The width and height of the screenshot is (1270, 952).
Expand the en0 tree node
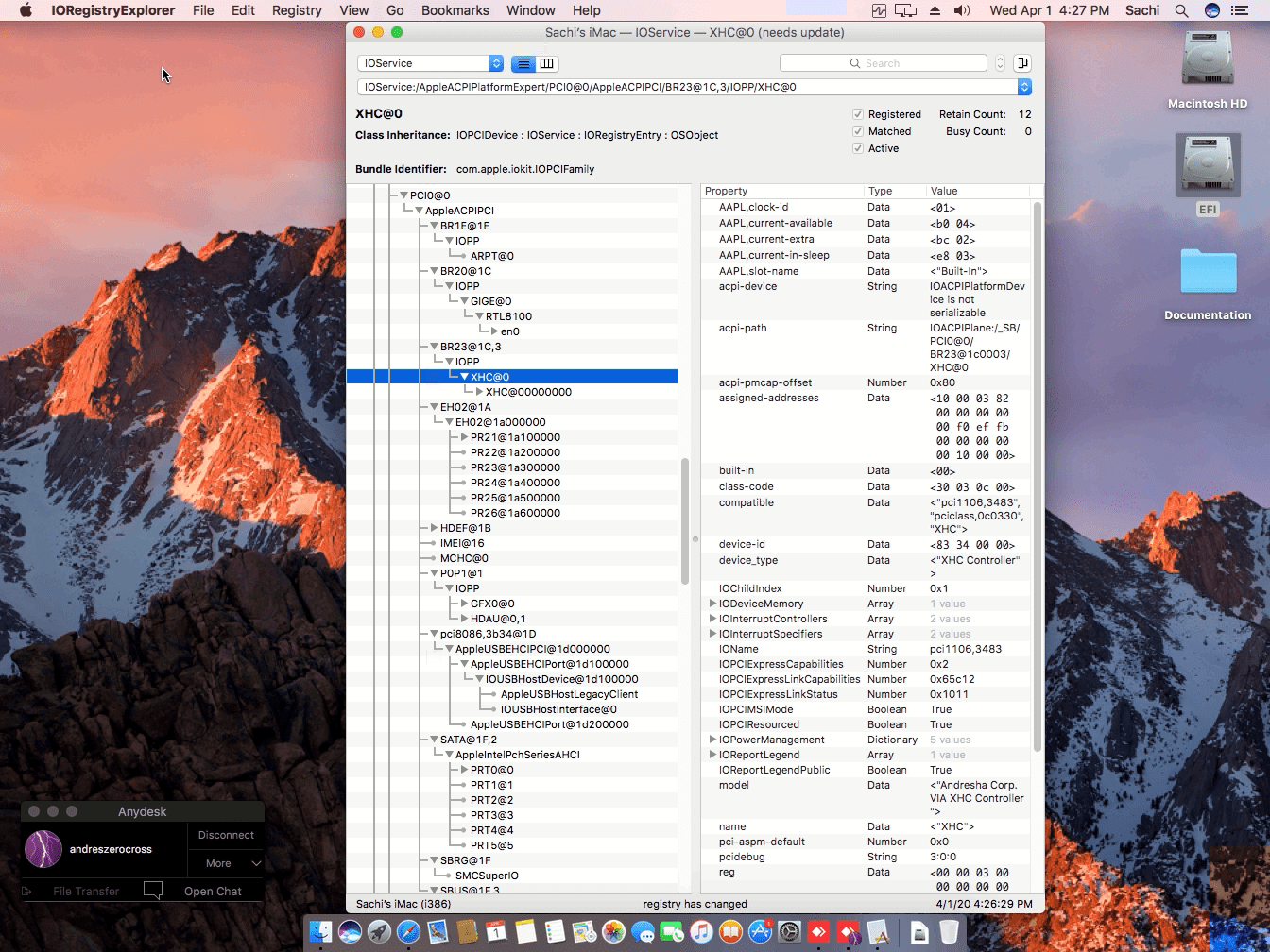coord(494,331)
